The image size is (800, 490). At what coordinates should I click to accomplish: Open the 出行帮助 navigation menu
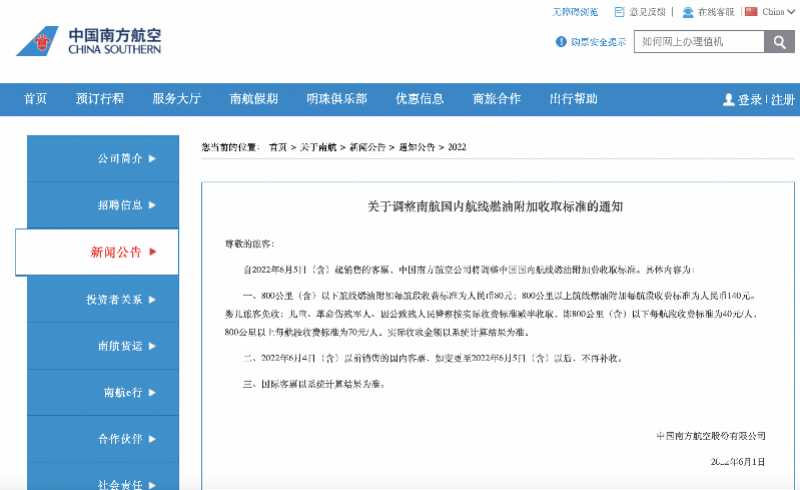(573, 99)
